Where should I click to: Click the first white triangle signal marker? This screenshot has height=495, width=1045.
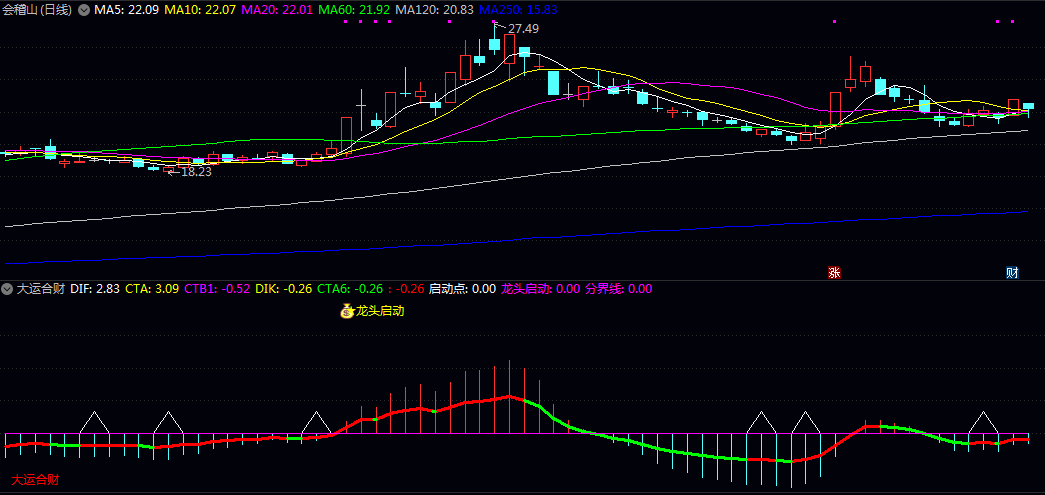point(94,423)
